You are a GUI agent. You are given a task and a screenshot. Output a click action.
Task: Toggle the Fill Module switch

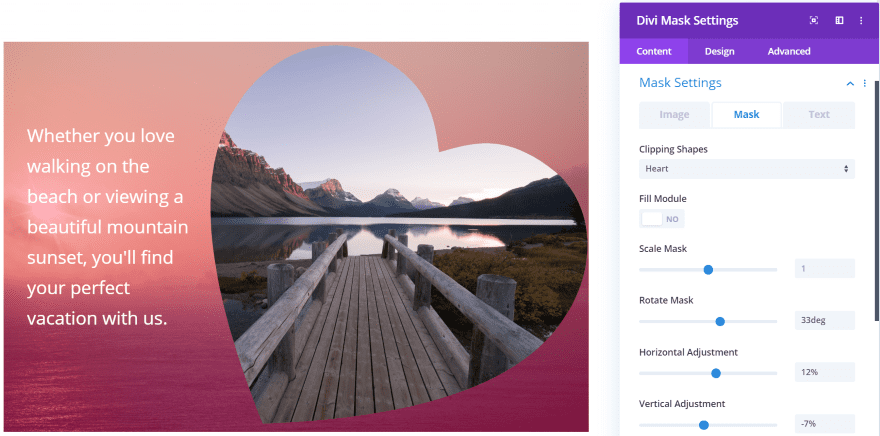pos(662,219)
